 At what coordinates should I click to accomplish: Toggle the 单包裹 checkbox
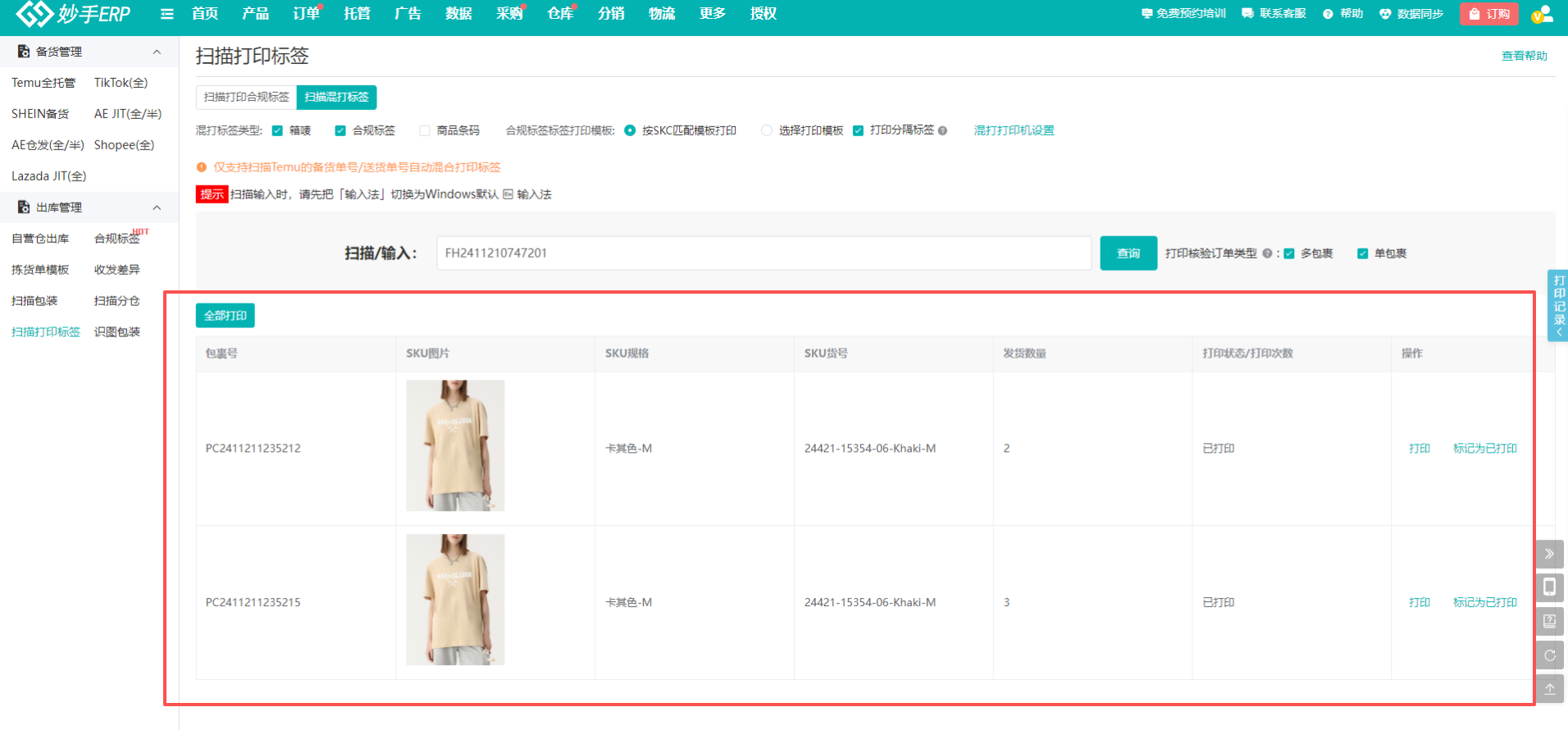click(x=1362, y=253)
